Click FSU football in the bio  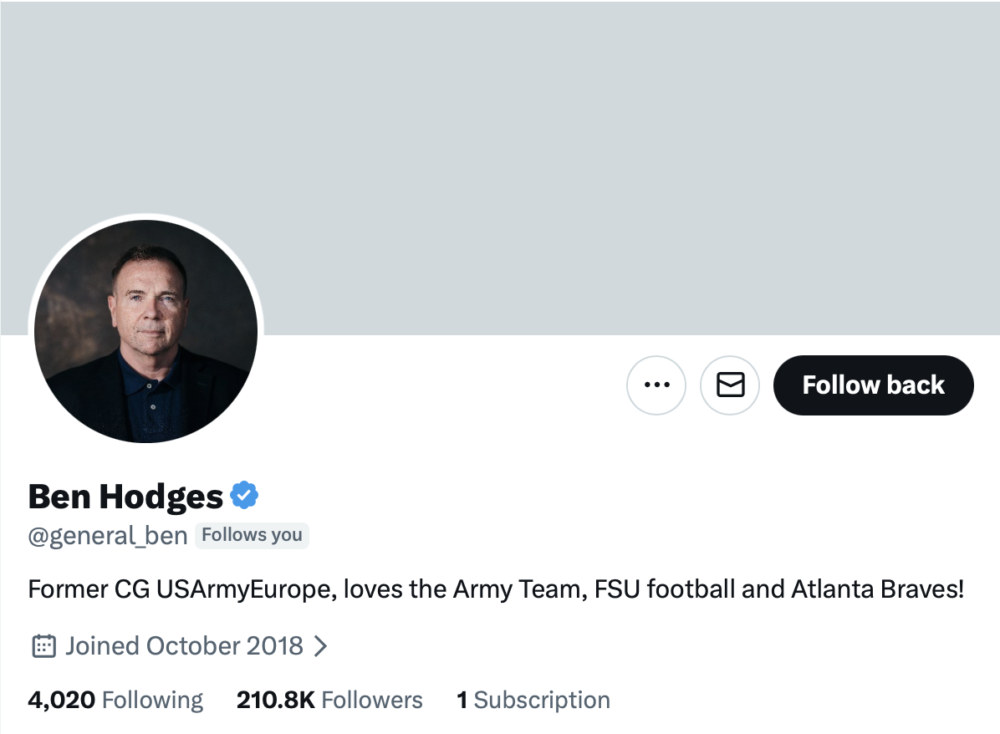pos(664,589)
